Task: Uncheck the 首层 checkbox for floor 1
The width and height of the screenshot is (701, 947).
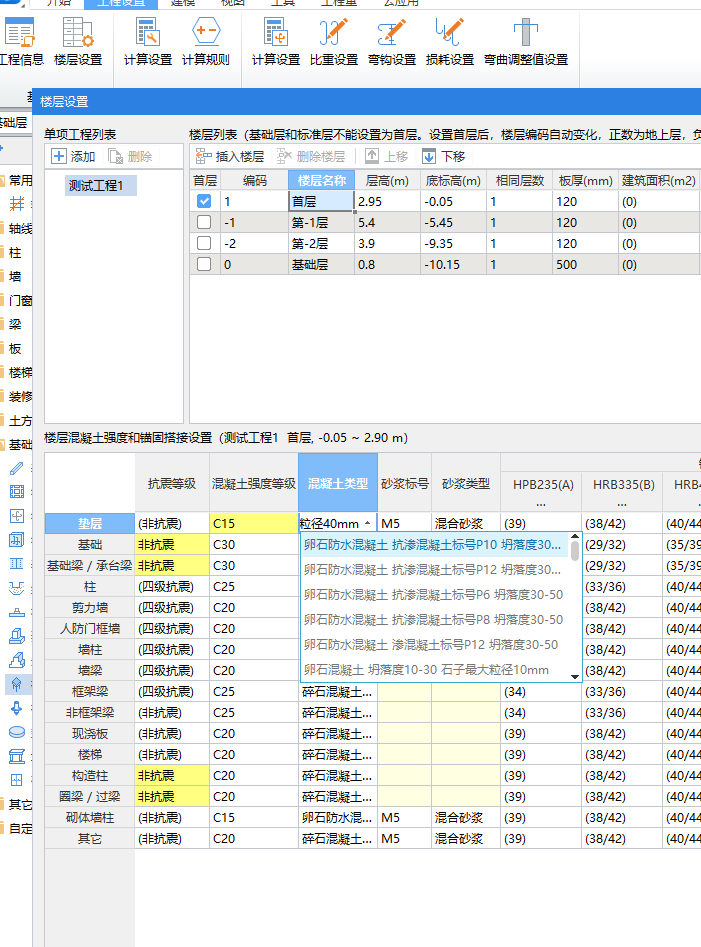Action: click(204, 201)
